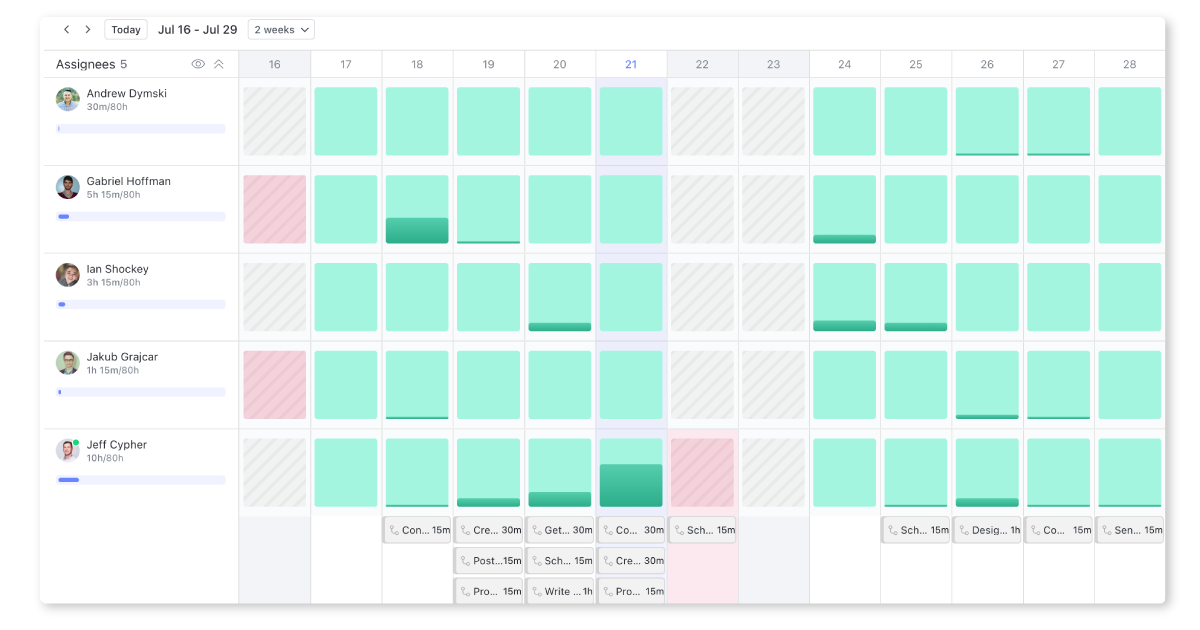Screen dimensions: 1200x630
Task: Click Jeff Cypher's avatar with online indicator
Action: tap(68, 450)
